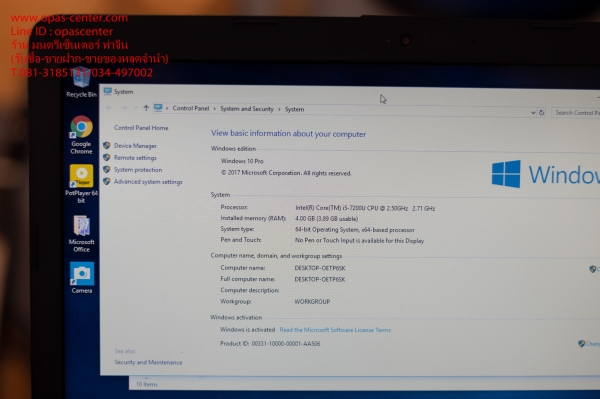Launch Google Chrome from the desktop
This screenshot has height=399, width=600.
pos(81,135)
